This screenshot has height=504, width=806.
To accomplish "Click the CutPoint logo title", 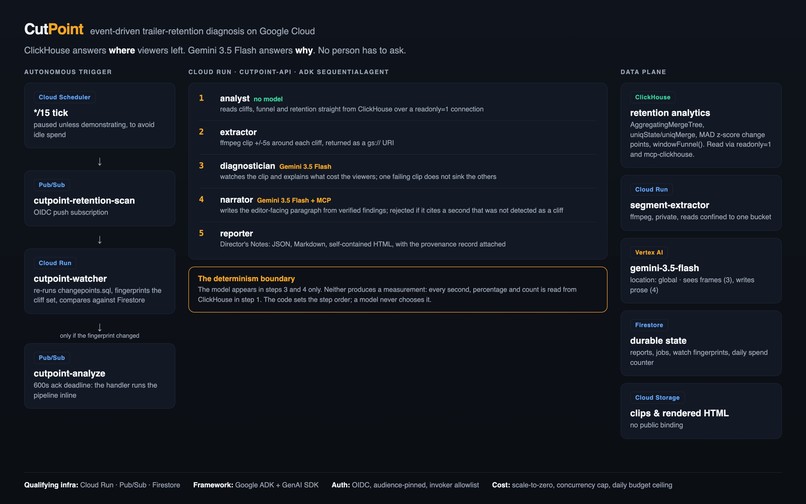I will (x=53, y=29).
